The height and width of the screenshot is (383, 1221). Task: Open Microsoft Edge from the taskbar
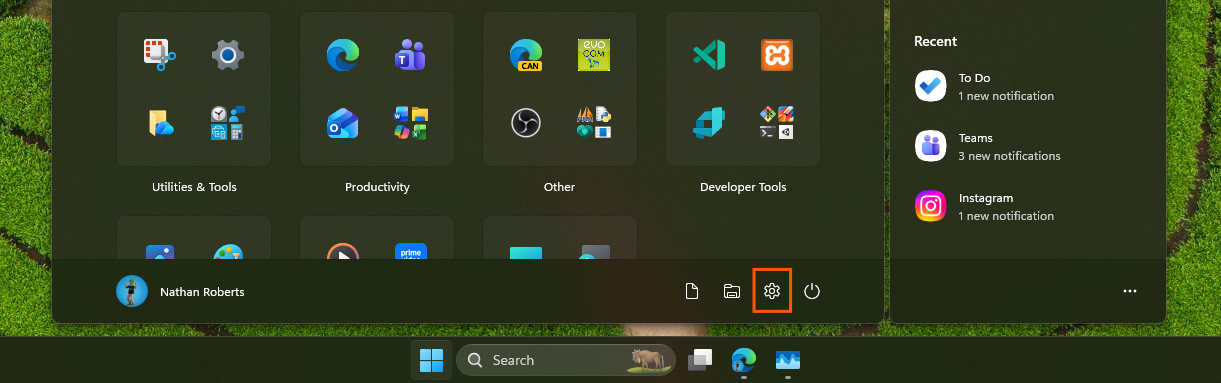click(743, 360)
